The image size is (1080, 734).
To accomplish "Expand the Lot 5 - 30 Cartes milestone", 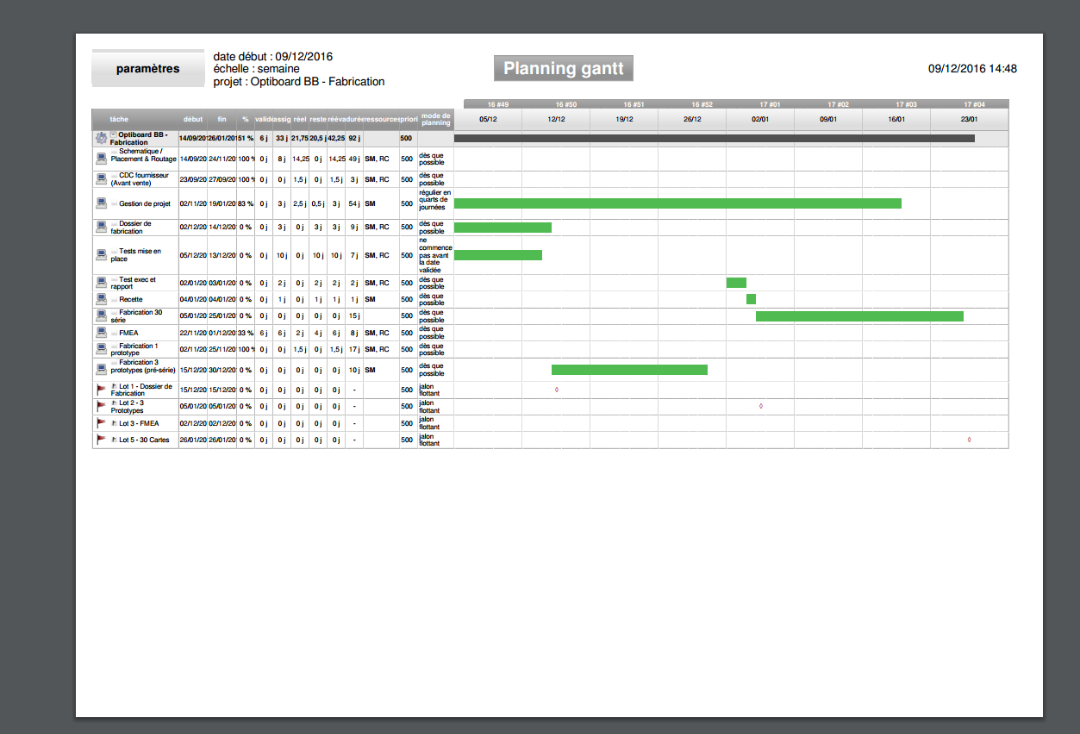I will click(x=113, y=440).
